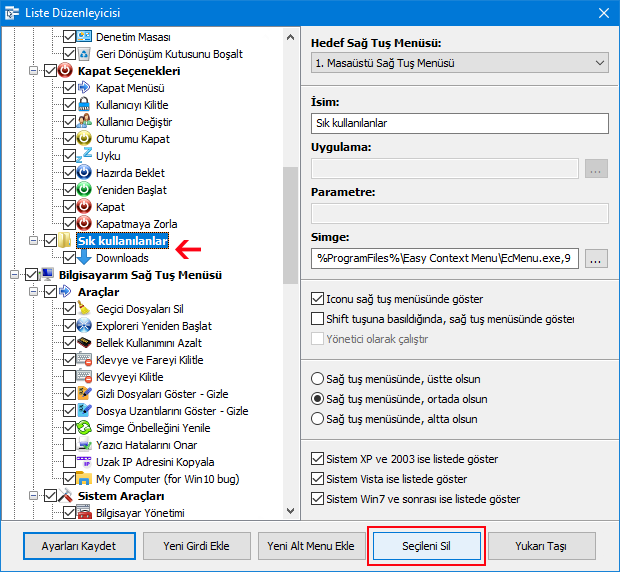The width and height of the screenshot is (620, 572).
Task: Click the Geçici Dosyaları Sil broom icon
Action: [84, 309]
